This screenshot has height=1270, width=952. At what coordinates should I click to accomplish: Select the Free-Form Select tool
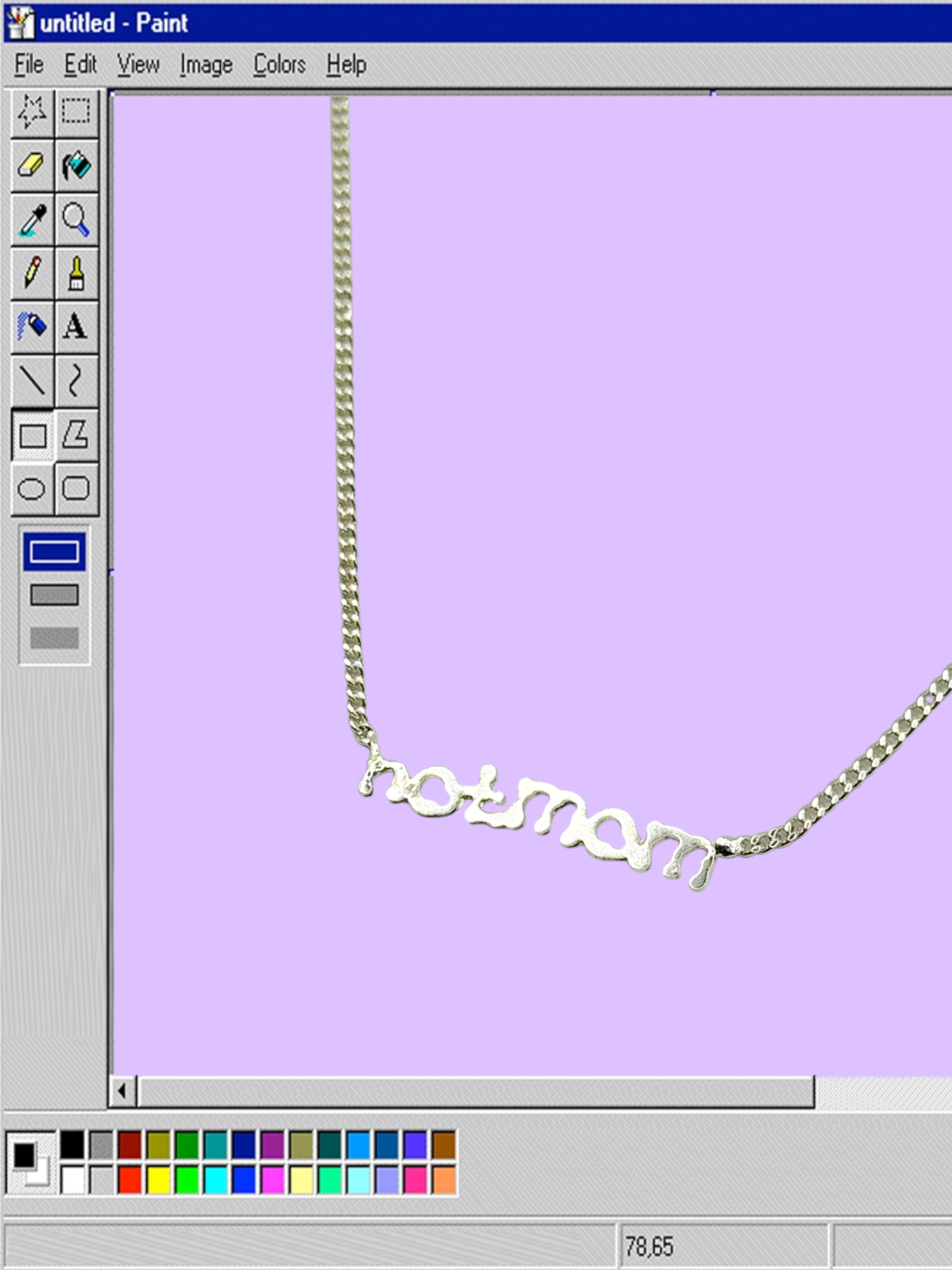[32, 113]
